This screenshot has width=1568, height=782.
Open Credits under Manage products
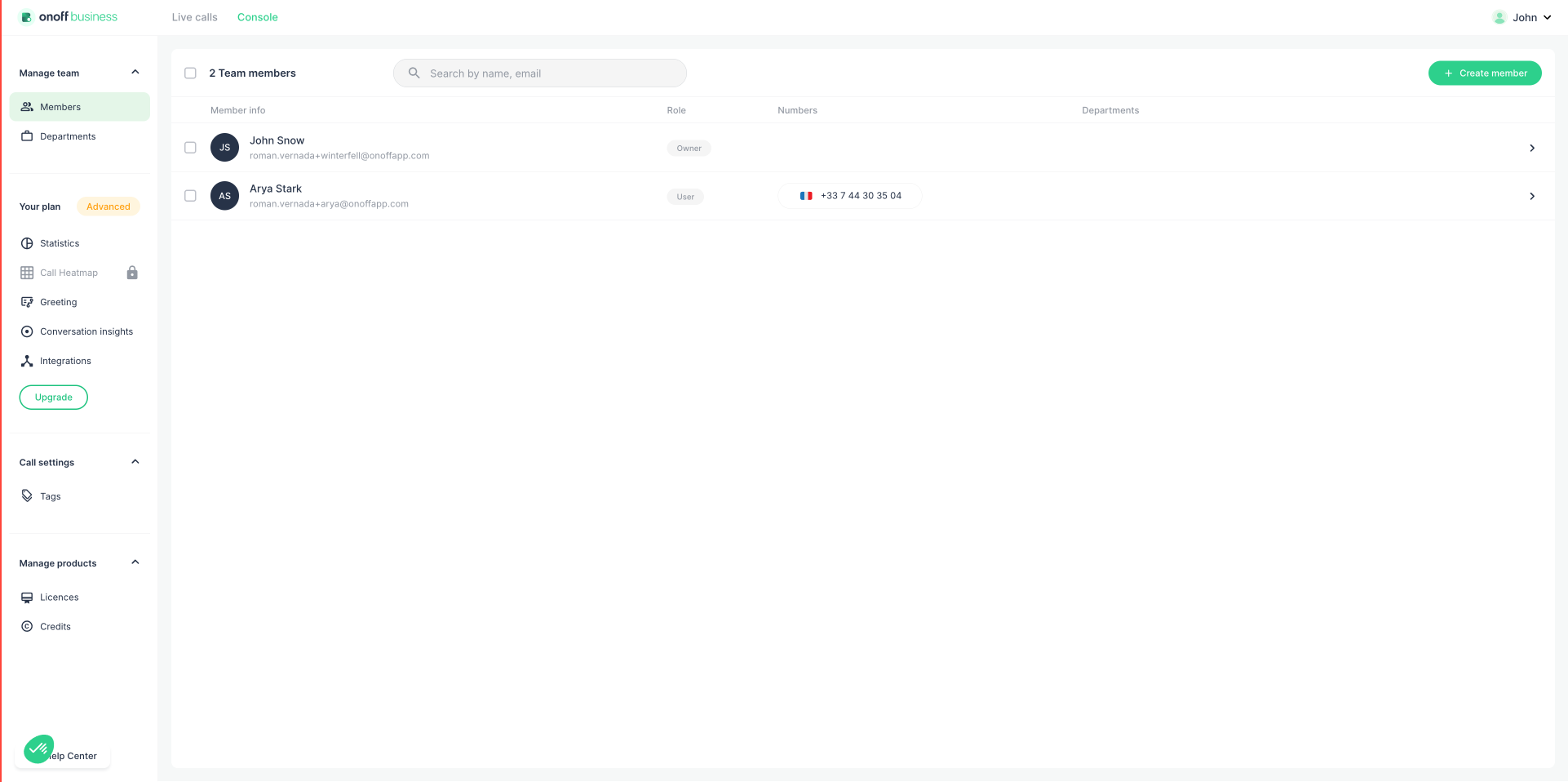80,627
